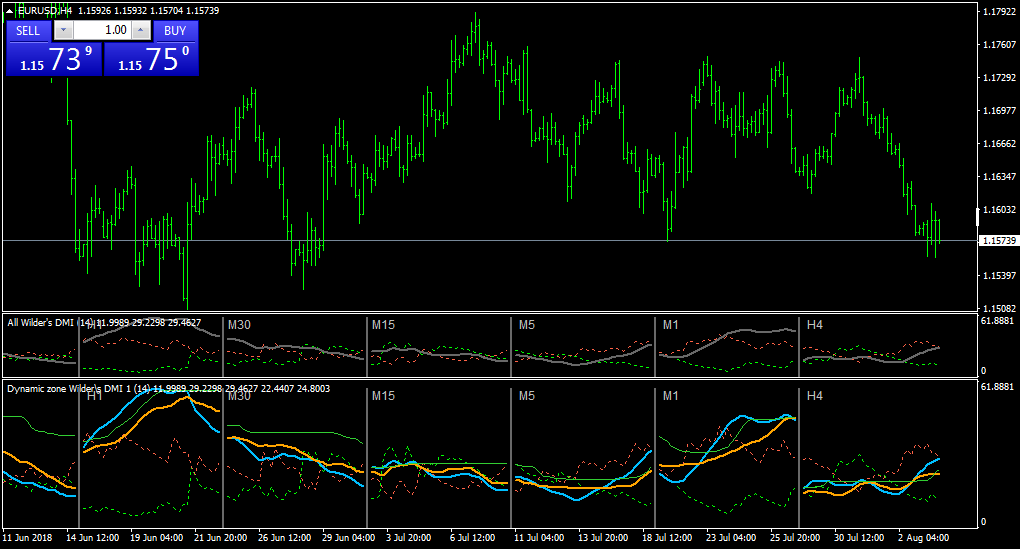
Task: Click the 6 Jul 12:00 date on the time axis
Action: pyautogui.click(x=472, y=538)
